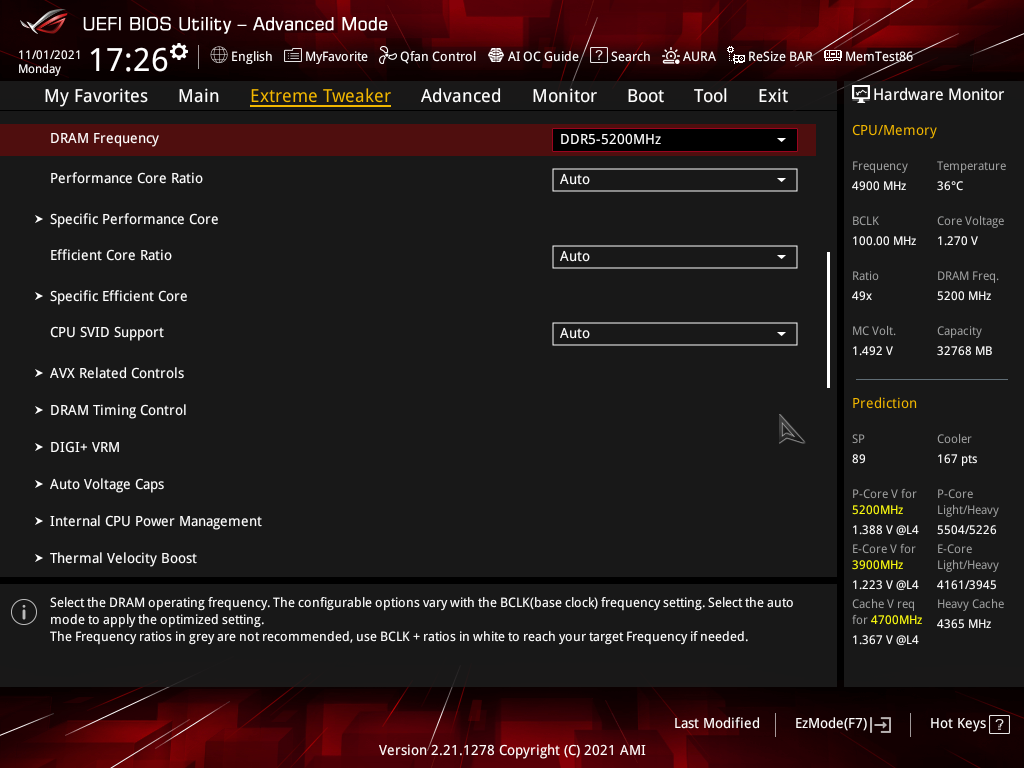Screen dimensions: 1024x768
Task: Open the DRAM Frequency dropdown
Action: [x=675, y=140]
